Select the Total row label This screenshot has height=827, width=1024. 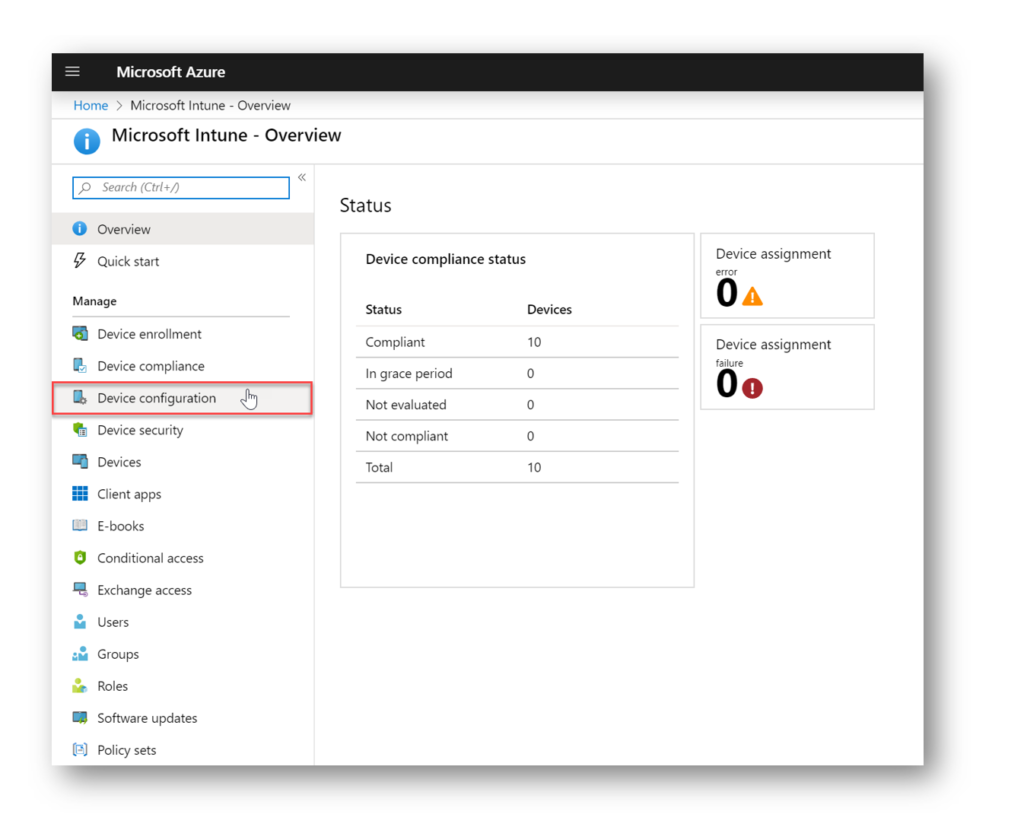379,467
